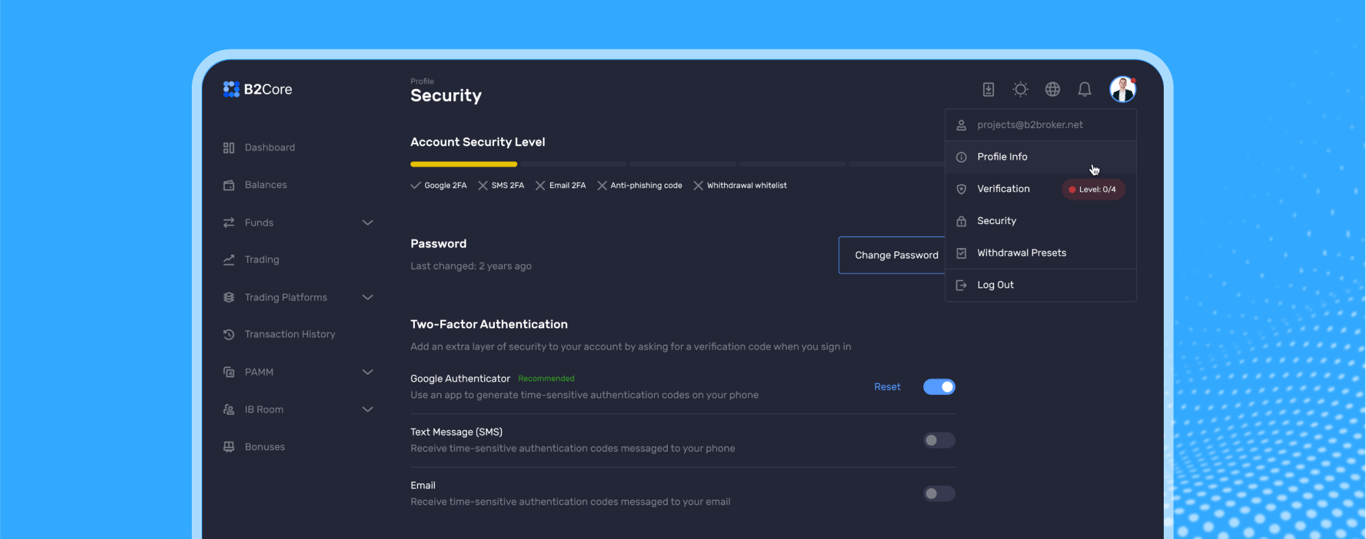Expand Trading Platforms chevron
This screenshot has width=1366, height=539.
(367, 297)
